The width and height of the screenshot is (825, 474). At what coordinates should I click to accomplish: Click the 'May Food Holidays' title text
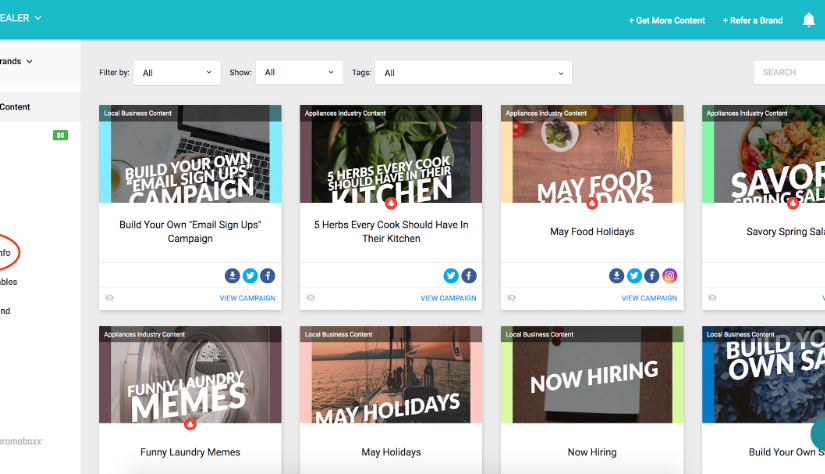(592, 231)
